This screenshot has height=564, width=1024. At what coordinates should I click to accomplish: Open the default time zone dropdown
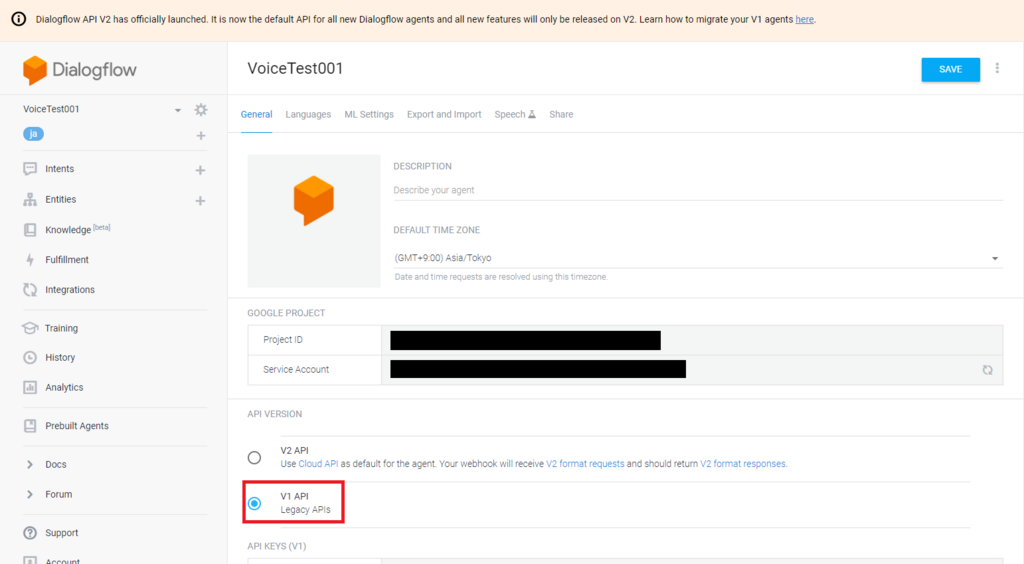697,258
